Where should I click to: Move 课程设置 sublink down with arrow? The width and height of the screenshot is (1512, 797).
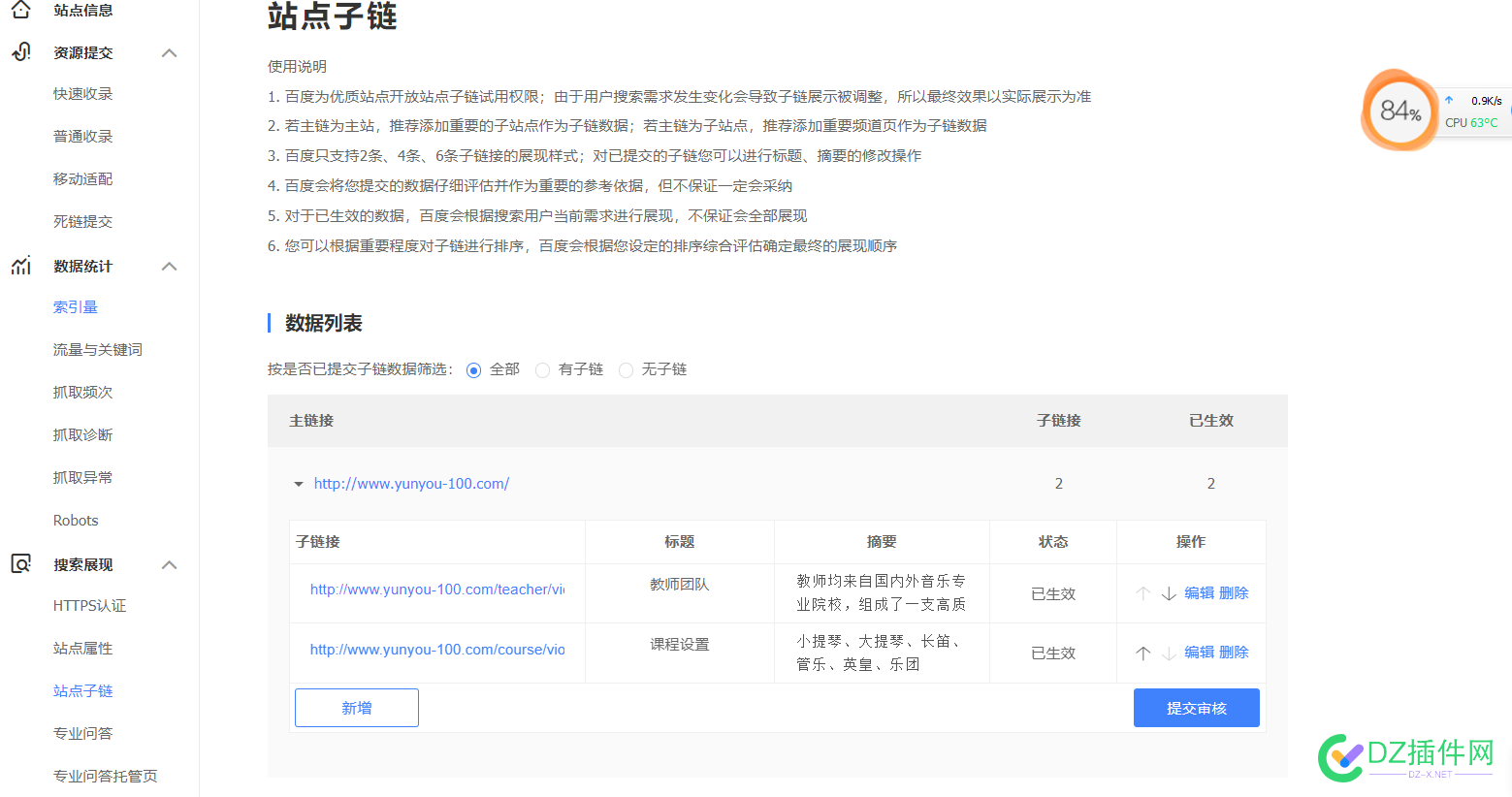(x=1169, y=653)
